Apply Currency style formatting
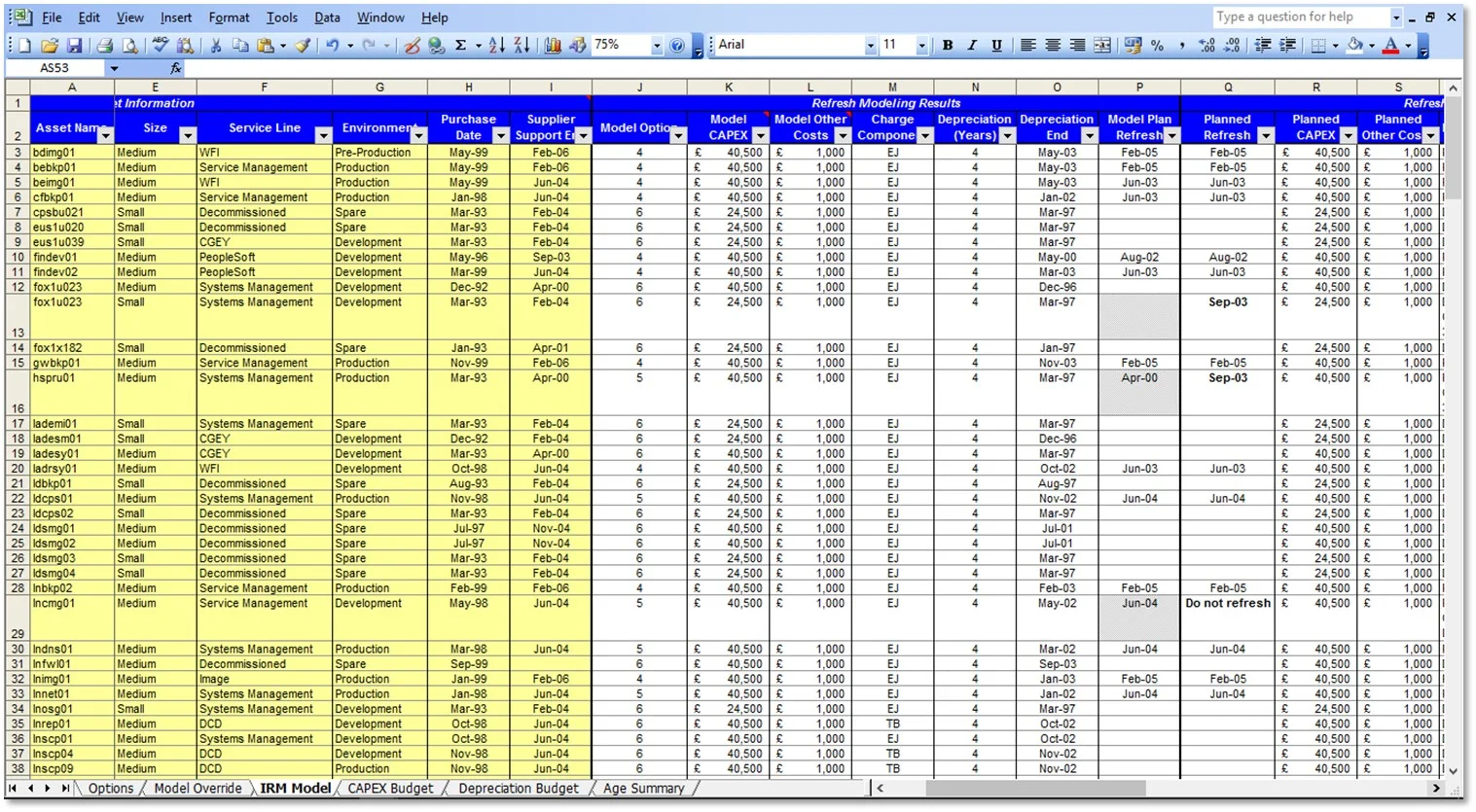 [1133, 45]
